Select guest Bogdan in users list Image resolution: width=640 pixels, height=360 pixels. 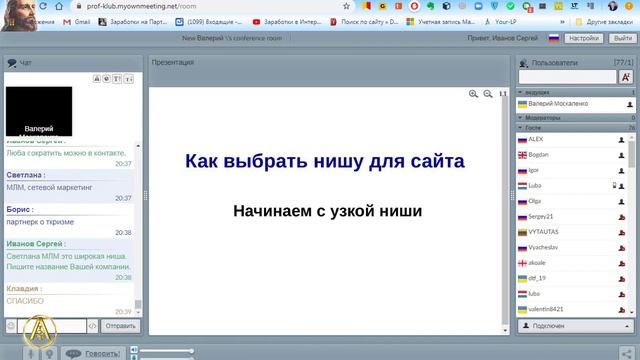[x=571, y=155]
